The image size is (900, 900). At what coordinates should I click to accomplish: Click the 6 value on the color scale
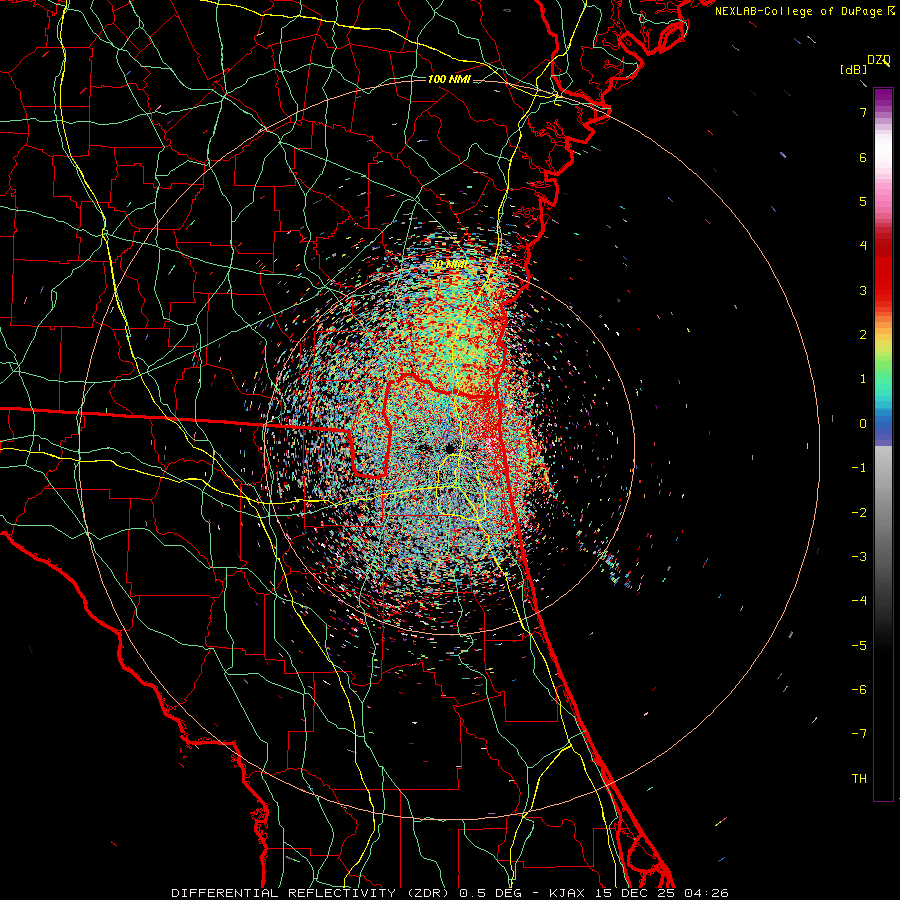[x=863, y=157]
